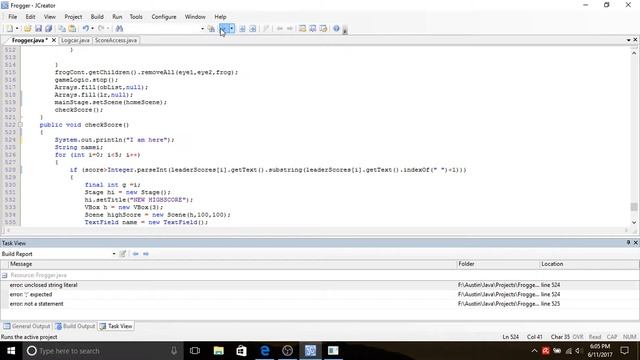
Task: Click the highlighted Run Project icon
Action: tap(224, 29)
